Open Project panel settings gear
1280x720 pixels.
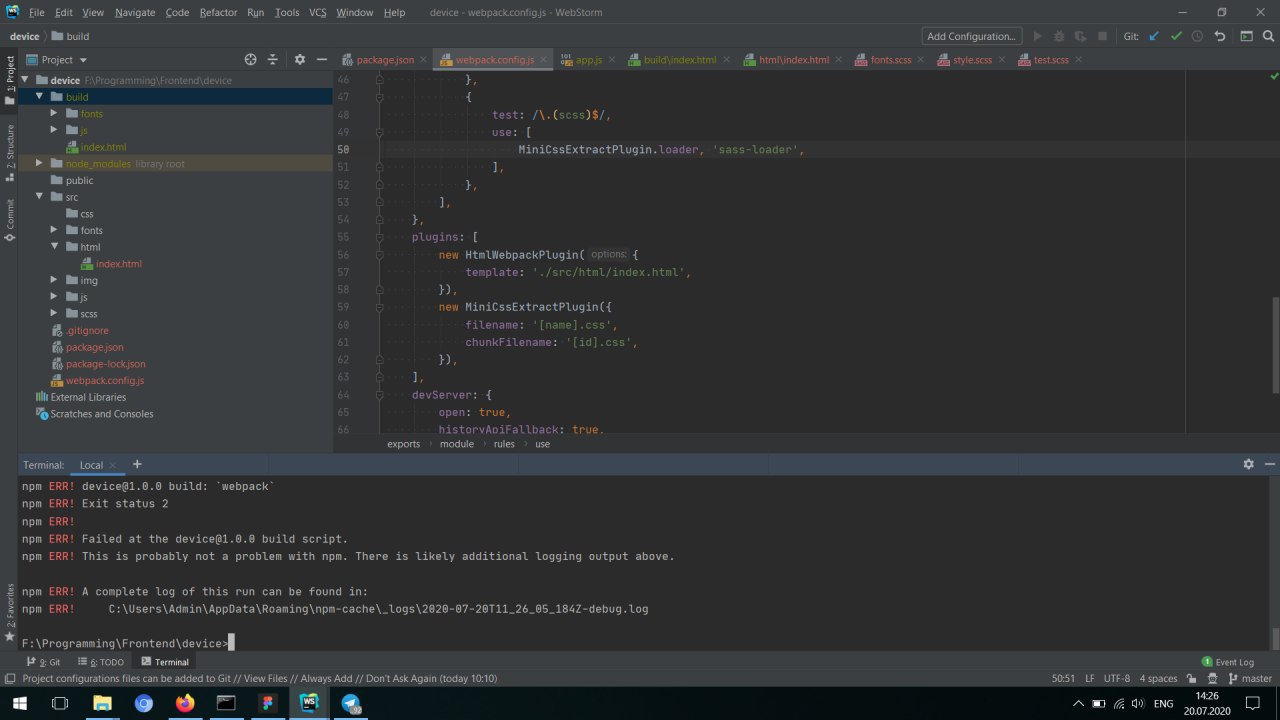click(299, 60)
